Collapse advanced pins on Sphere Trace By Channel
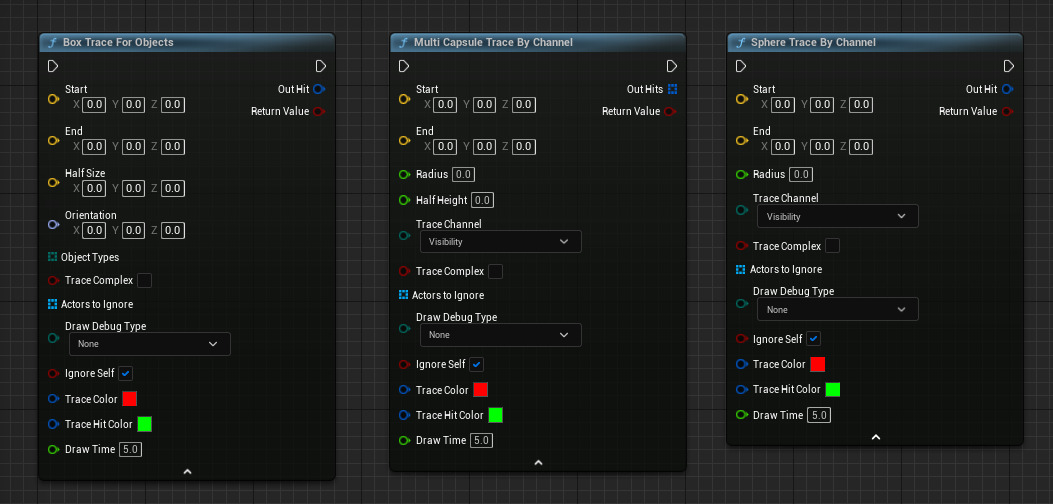Image resolution: width=1053 pixels, height=504 pixels. point(876,437)
